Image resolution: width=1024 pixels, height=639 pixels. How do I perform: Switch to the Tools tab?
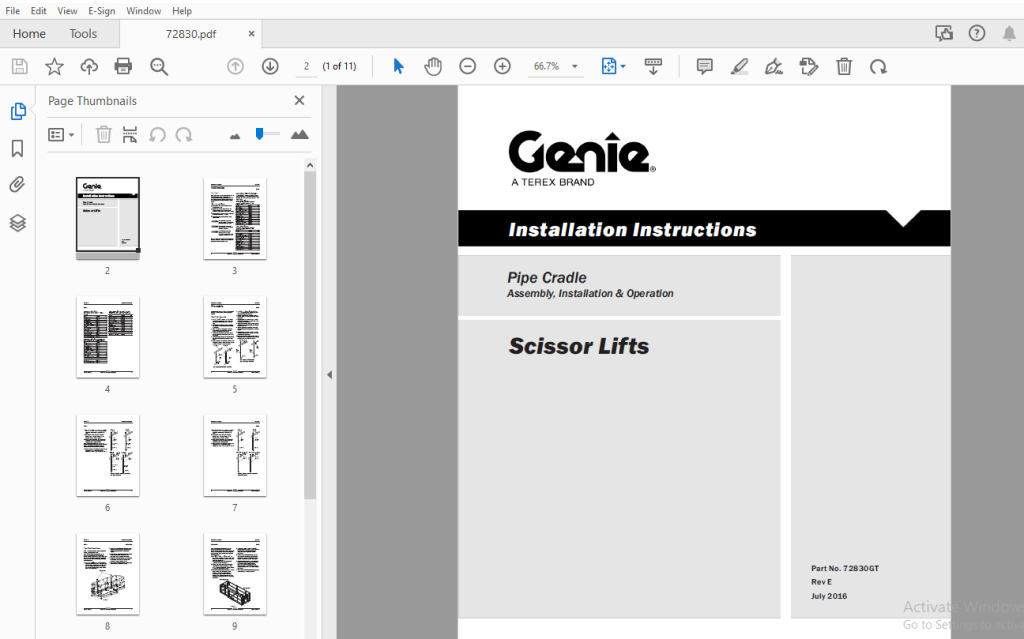[x=83, y=33]
